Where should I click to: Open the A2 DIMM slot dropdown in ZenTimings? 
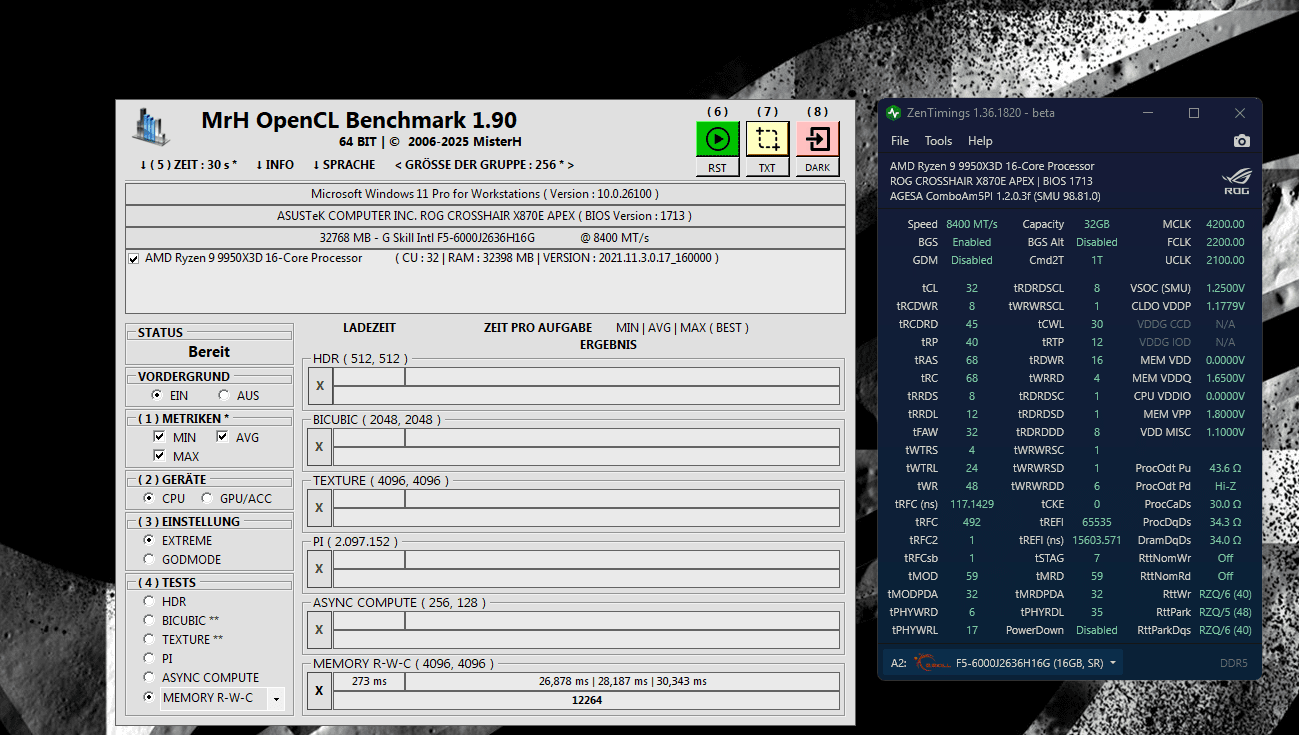[x=1004, y=663]
